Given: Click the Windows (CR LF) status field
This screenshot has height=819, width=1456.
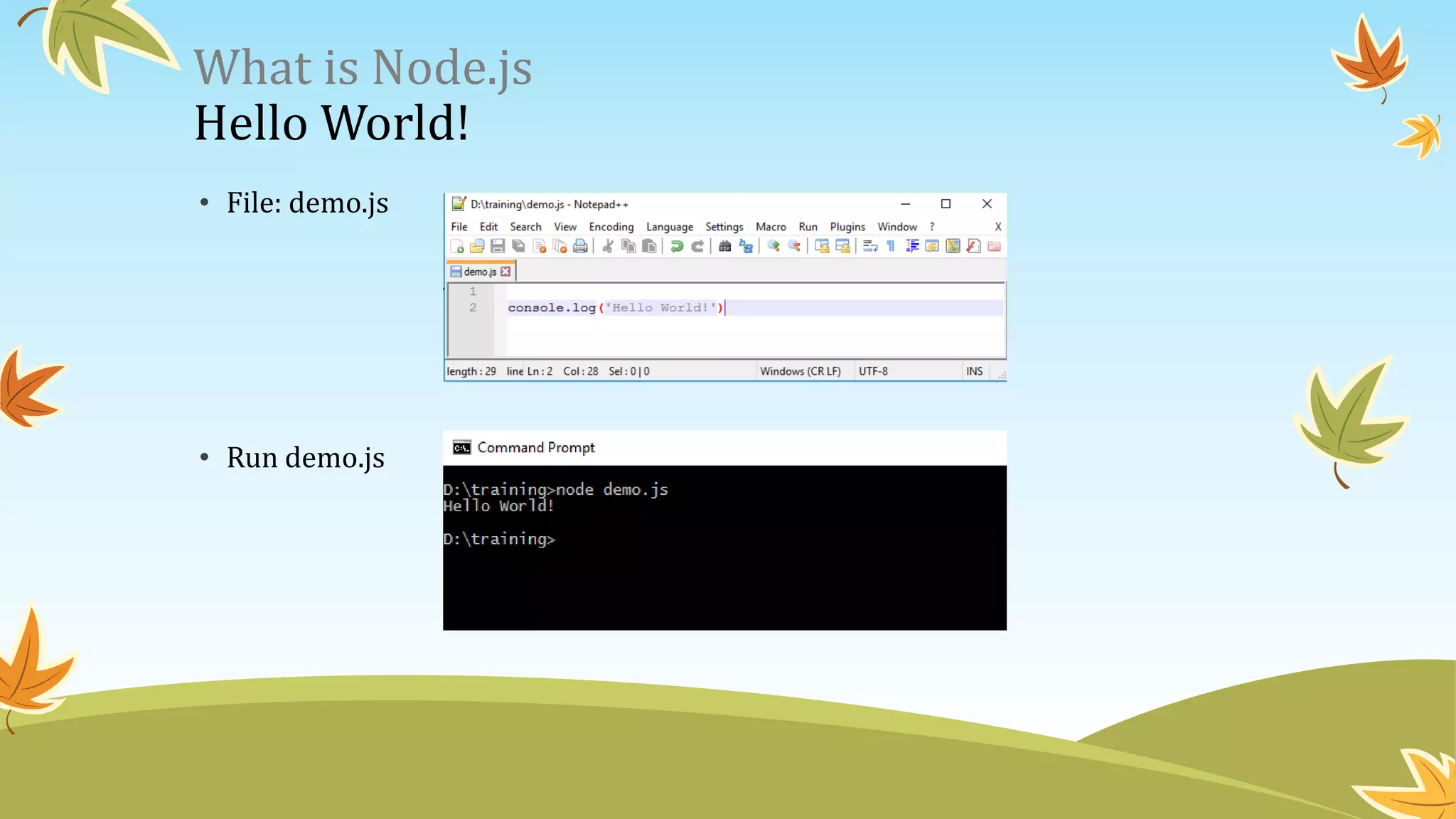Looking at the screenshot, I should [800, 371].
